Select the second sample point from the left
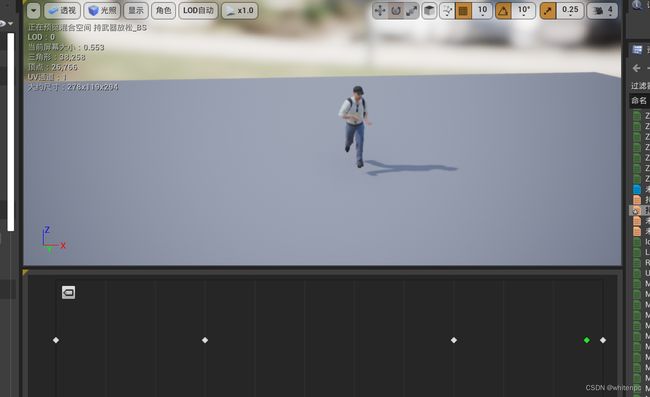Viewport: 650px width, 397px height. coord(205,340)
